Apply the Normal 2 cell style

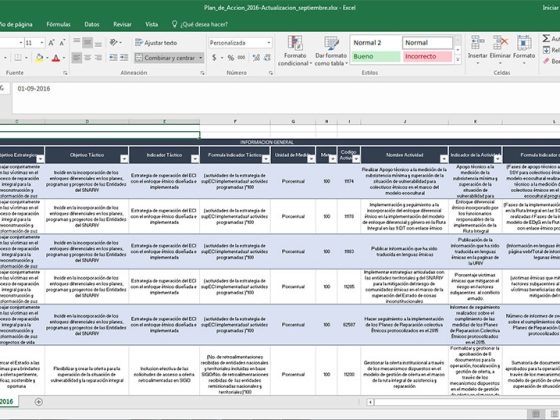pyautogui.click(x=376, y=43)
